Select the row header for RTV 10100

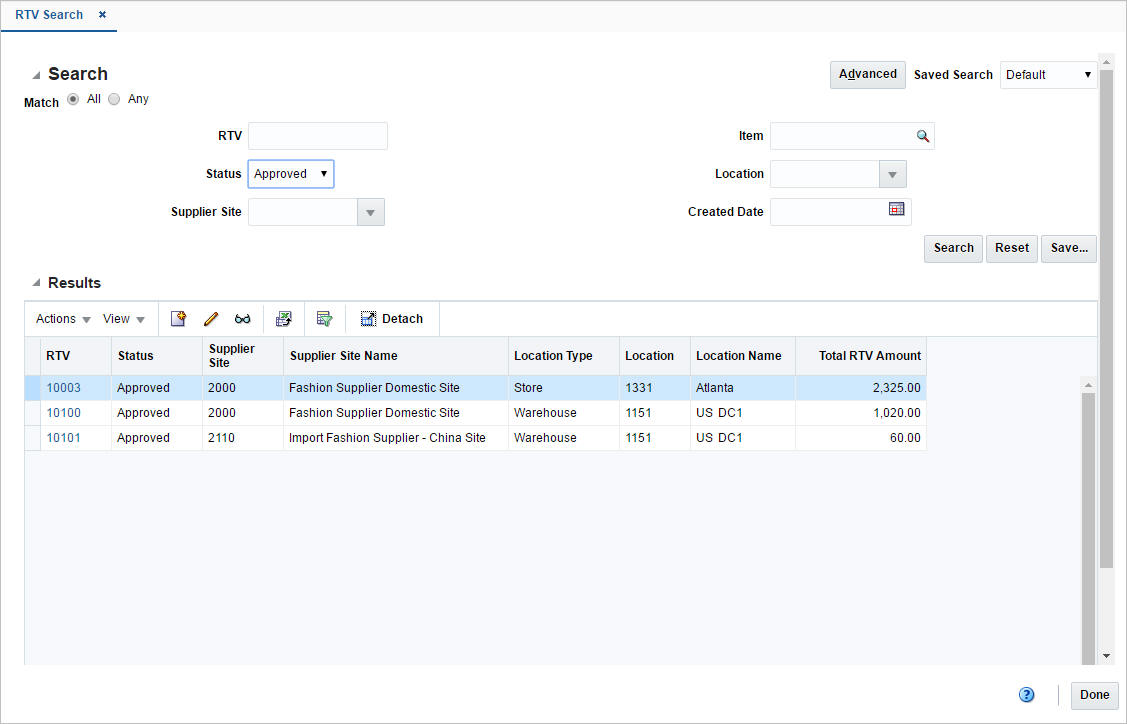(32, 413)
